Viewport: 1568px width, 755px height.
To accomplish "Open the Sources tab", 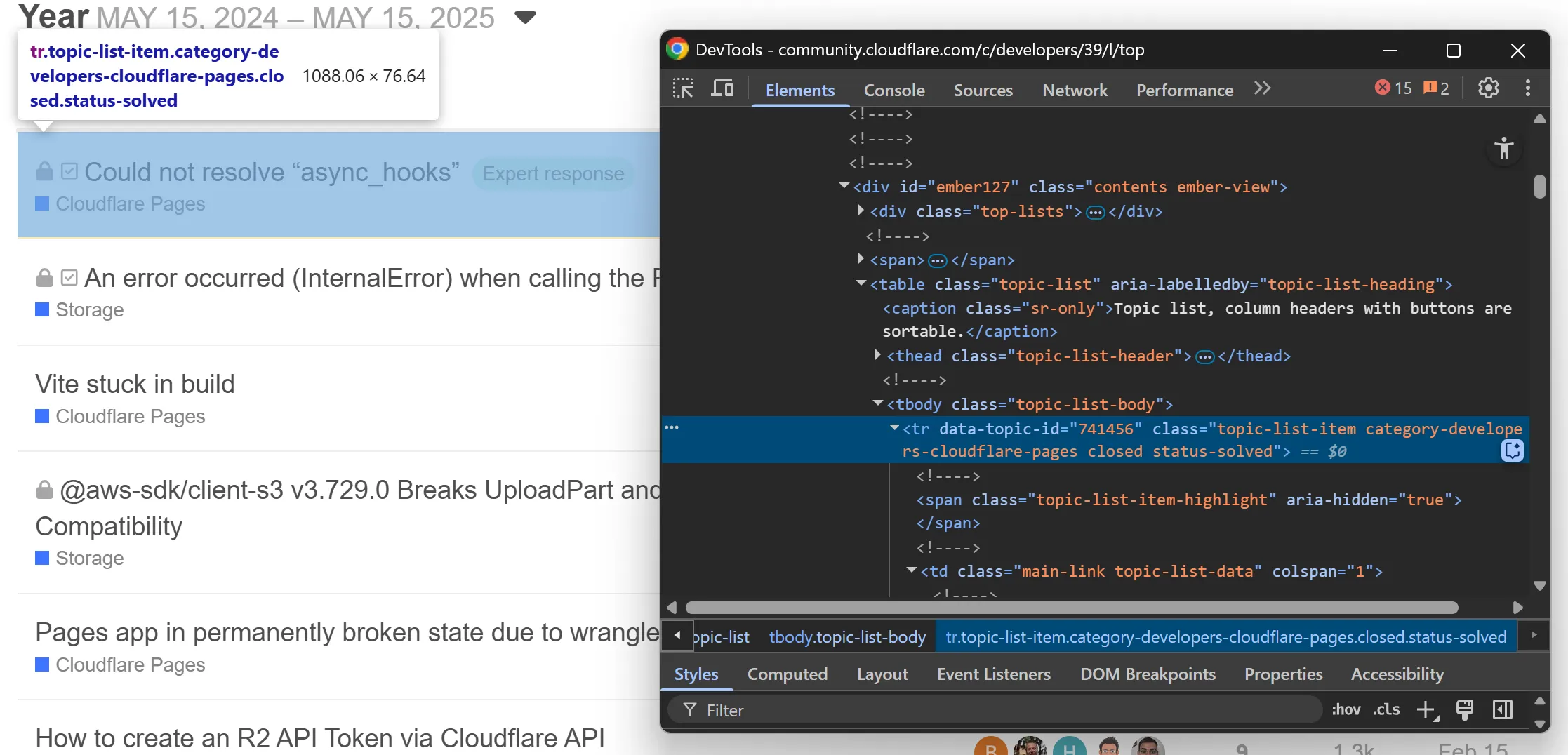I will [x=983, y=90].
